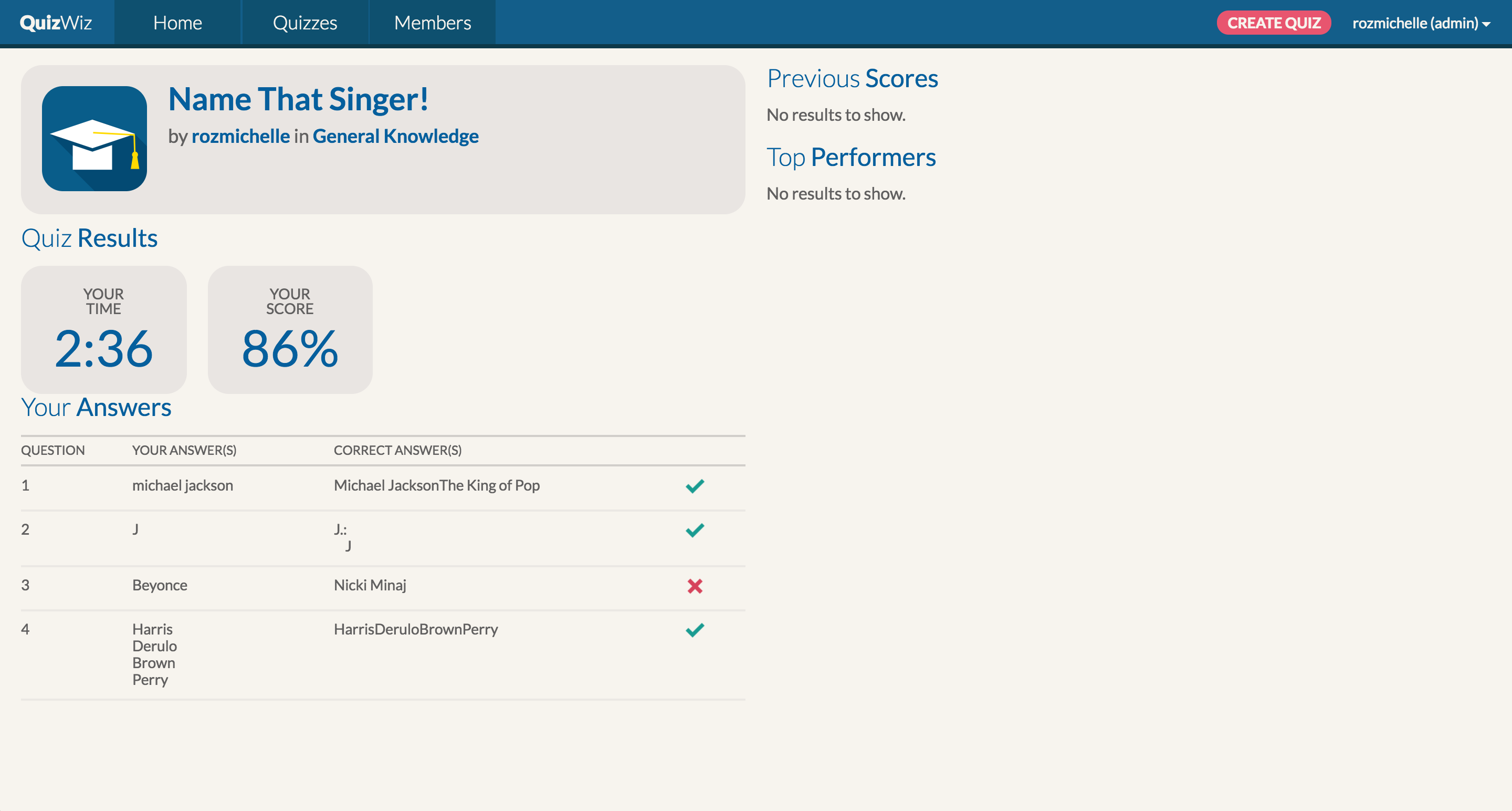
Task: Click the CORRECT ANSWER(S) column header
Action: [398, 451]
